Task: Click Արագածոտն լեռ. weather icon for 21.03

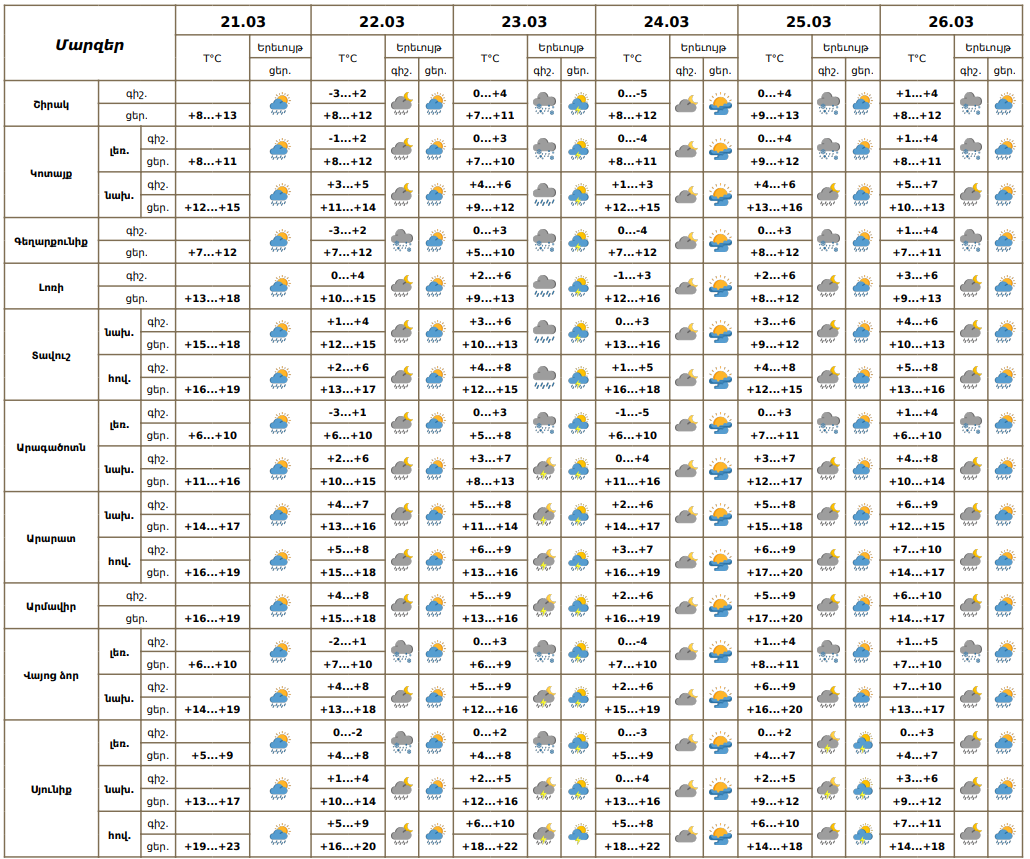Action: coord(280,424)
